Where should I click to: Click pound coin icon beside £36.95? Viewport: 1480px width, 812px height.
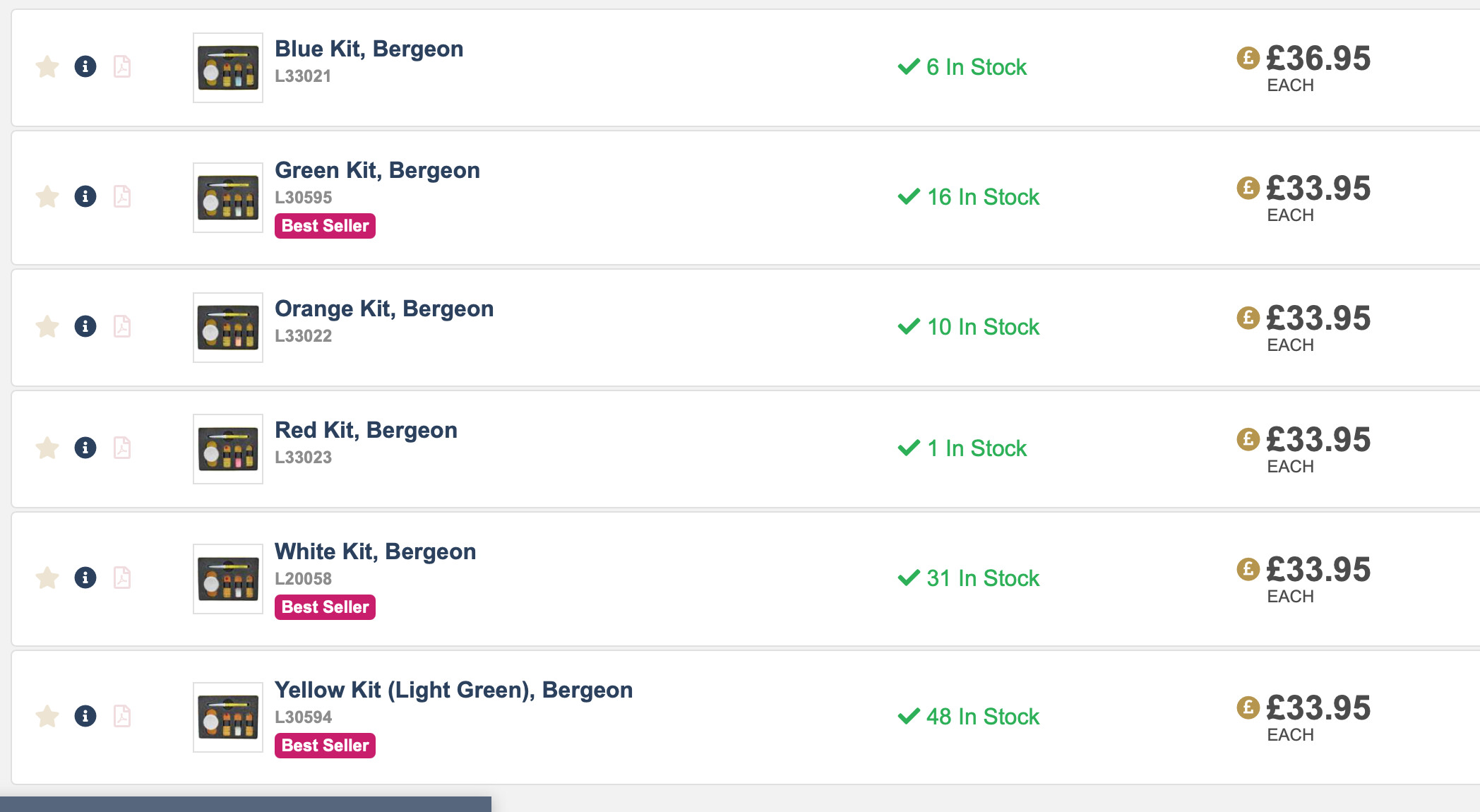coord(1248,58)
